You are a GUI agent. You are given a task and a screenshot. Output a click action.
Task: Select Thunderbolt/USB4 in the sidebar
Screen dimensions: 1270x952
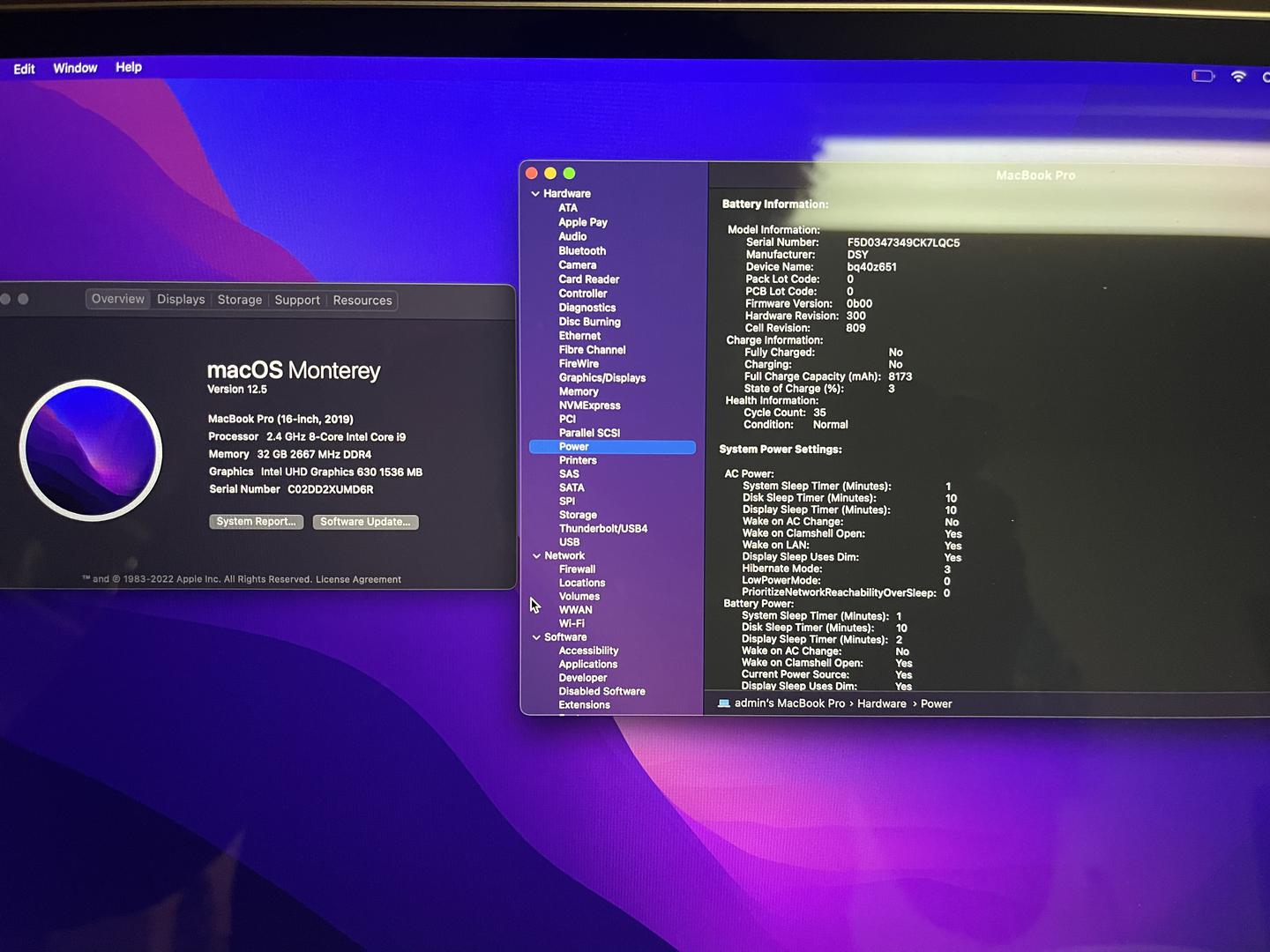(x=603, y=529)
